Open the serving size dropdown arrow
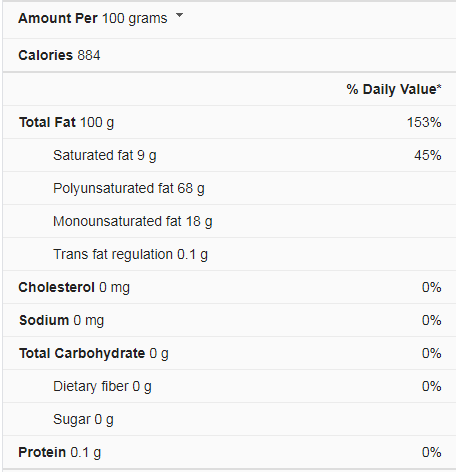Viewport: 456px width, 472px height. point(179,15)
